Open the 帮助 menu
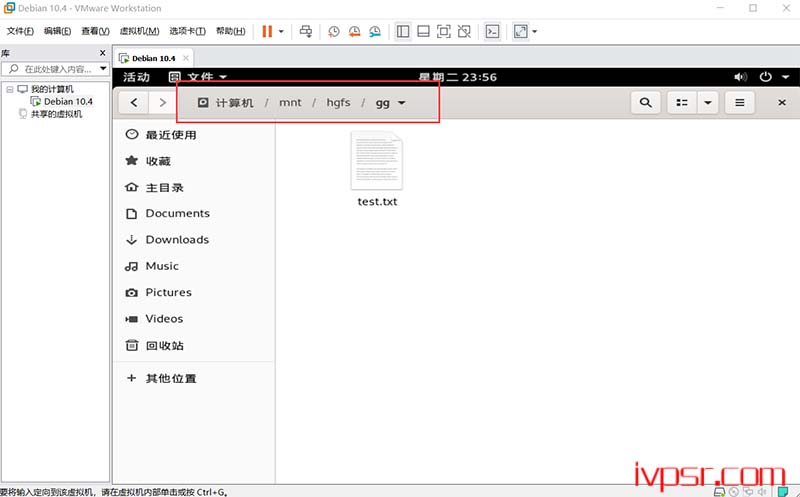This screenshot has height=497, width=800. tap(231, 31)
